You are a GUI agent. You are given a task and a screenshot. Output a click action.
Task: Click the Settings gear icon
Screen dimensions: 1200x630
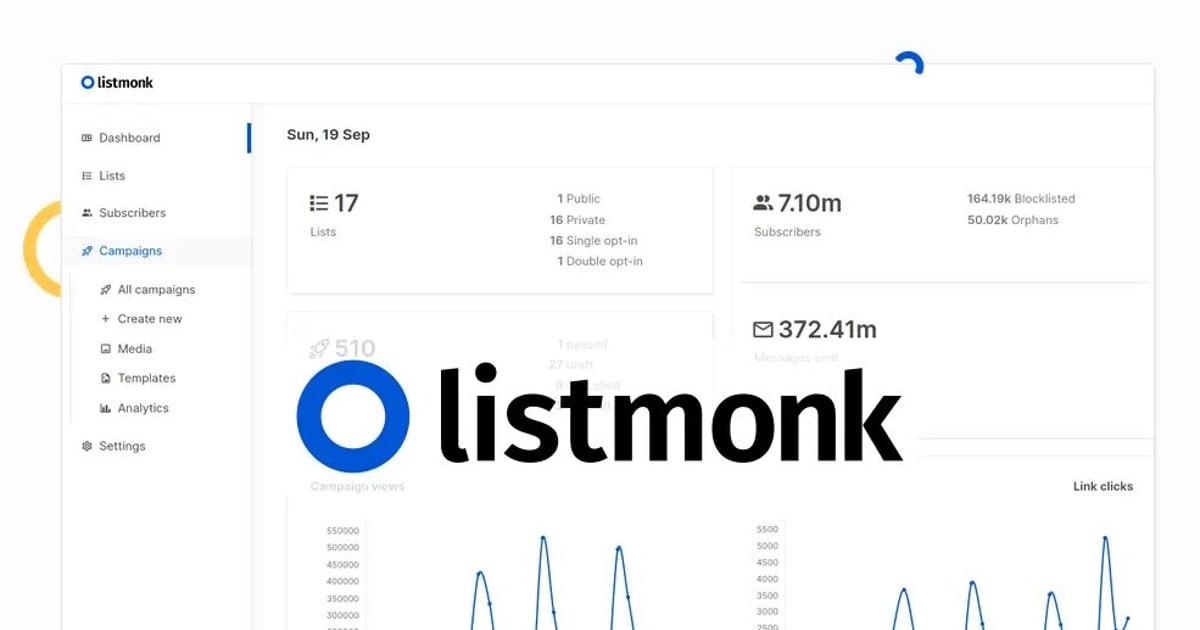coord(87,446)
